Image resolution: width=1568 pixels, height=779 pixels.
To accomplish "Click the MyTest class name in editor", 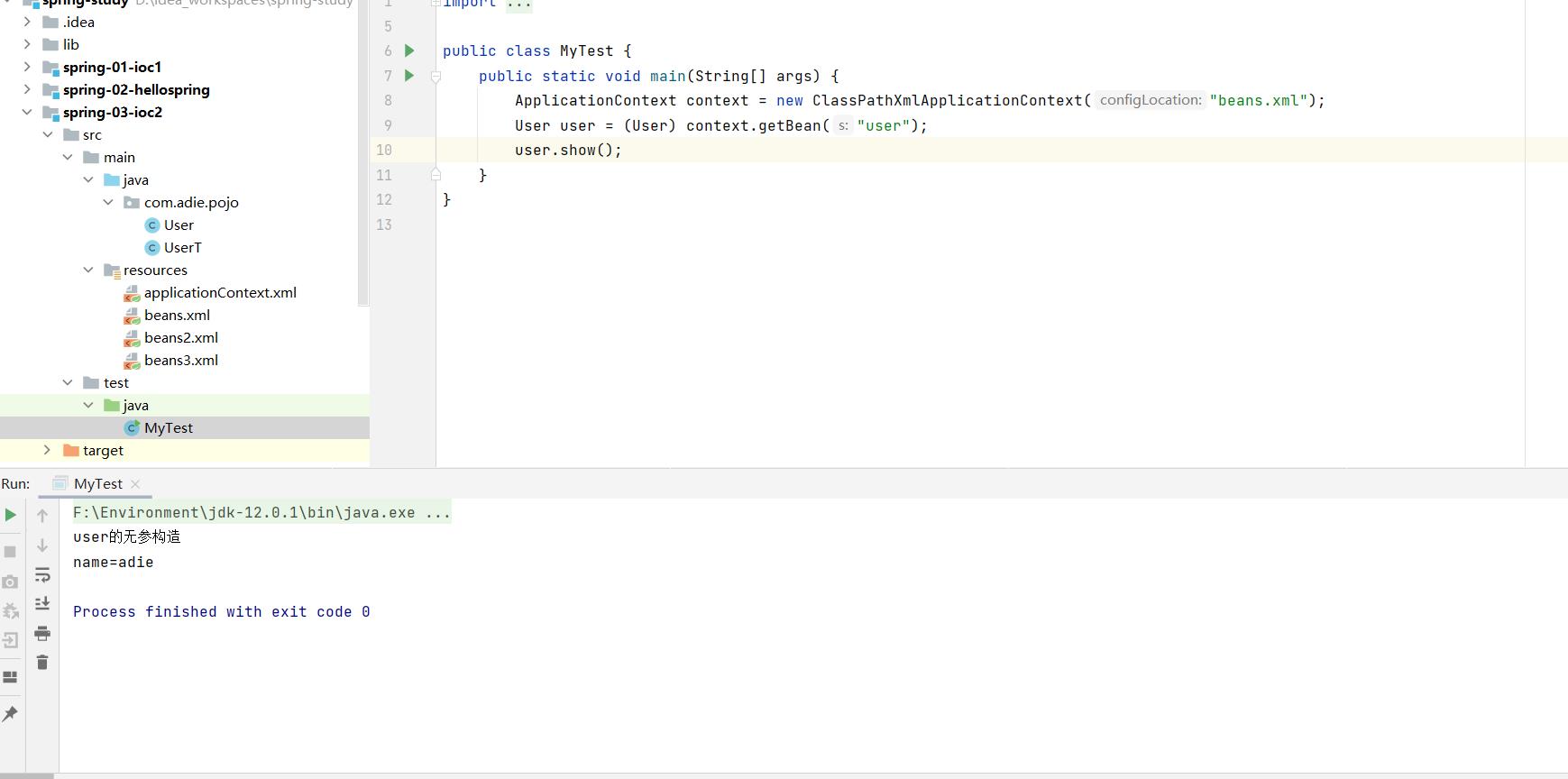I will click(x=586, y=50).
